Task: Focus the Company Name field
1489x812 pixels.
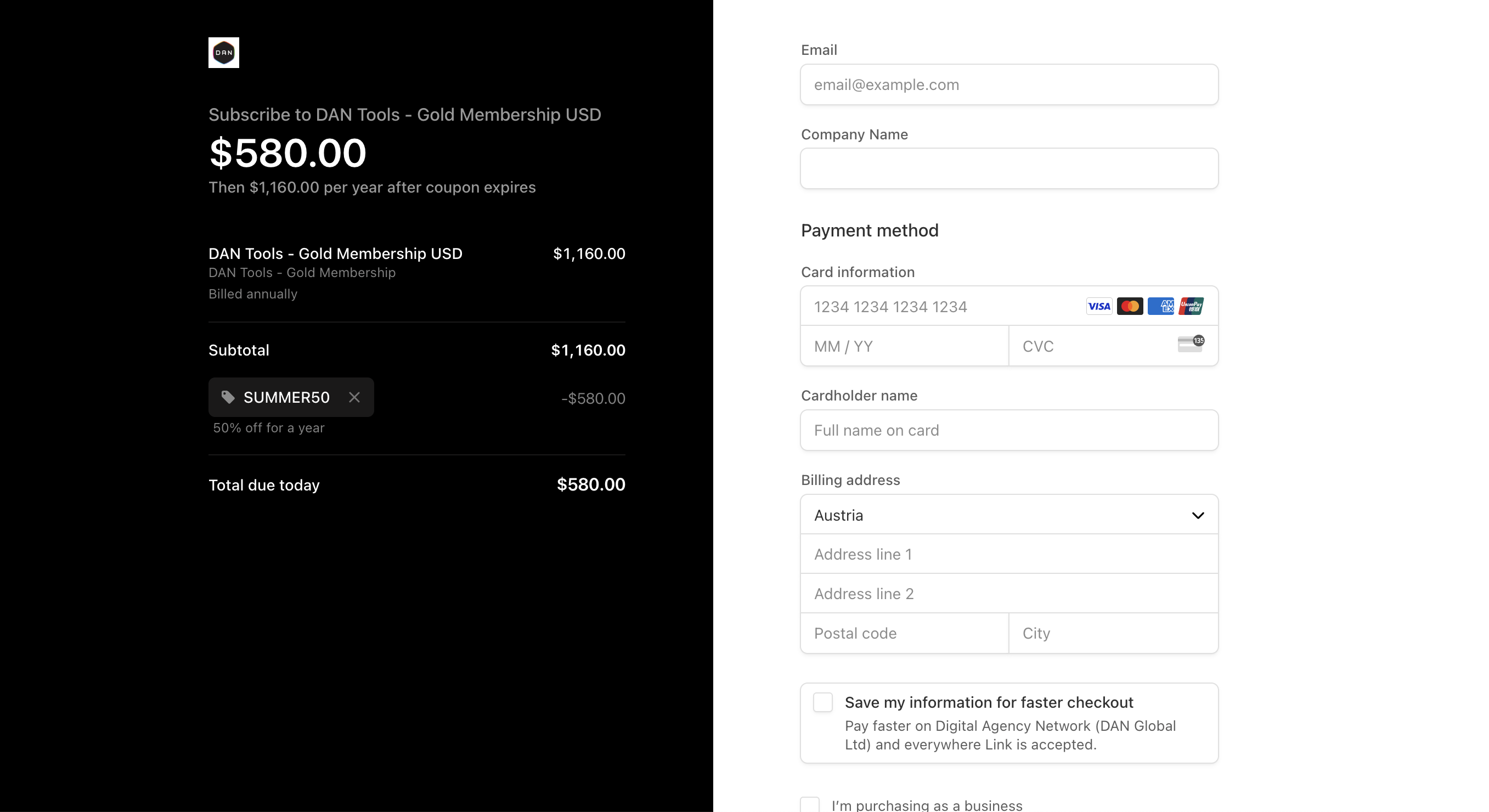Action: coord(1009,169)
